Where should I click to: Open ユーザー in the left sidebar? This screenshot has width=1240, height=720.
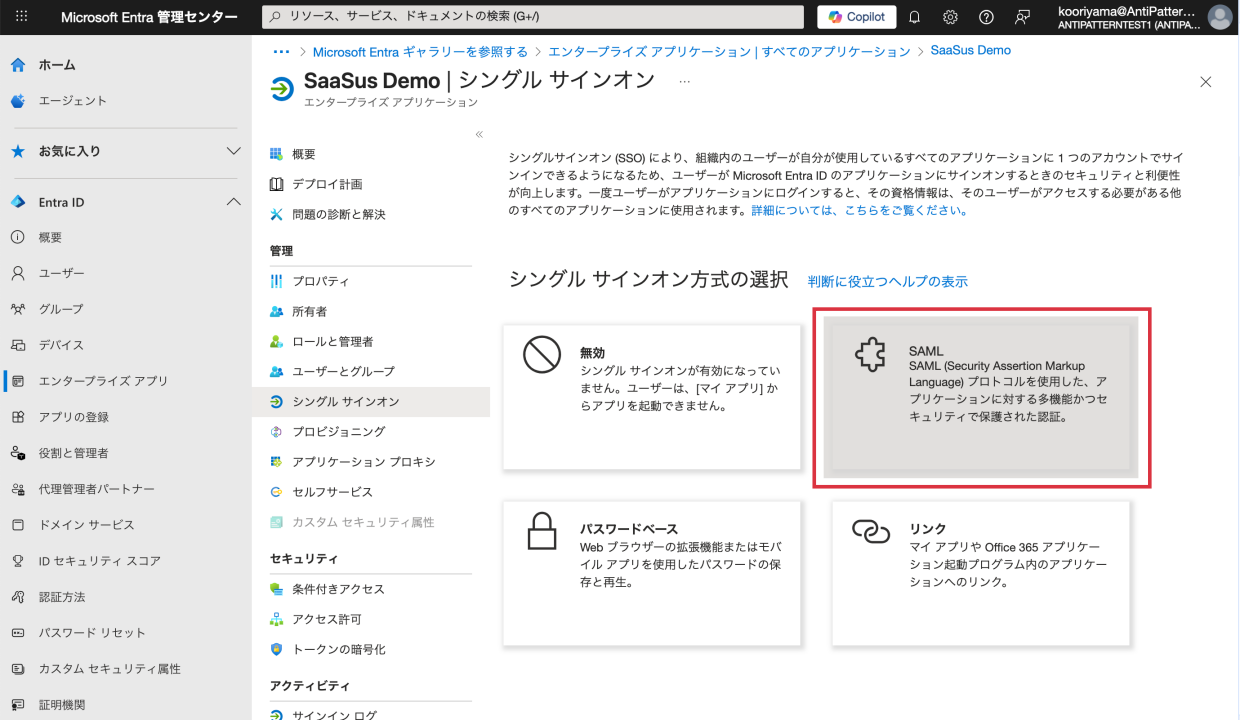click(x=62, y=273)
